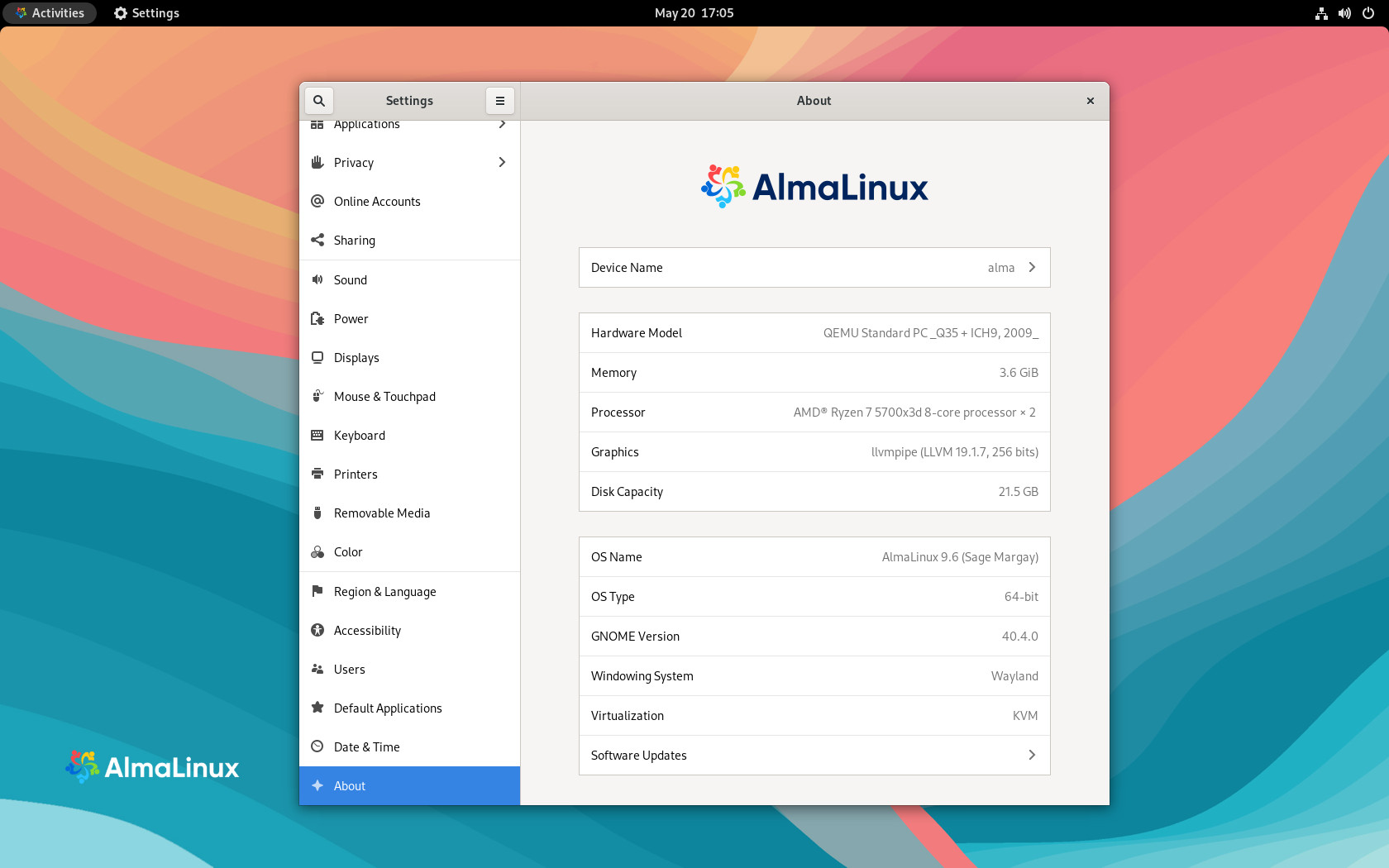Open Device Name chevron to rename
1389x868 pixels.
[1032, 267]
